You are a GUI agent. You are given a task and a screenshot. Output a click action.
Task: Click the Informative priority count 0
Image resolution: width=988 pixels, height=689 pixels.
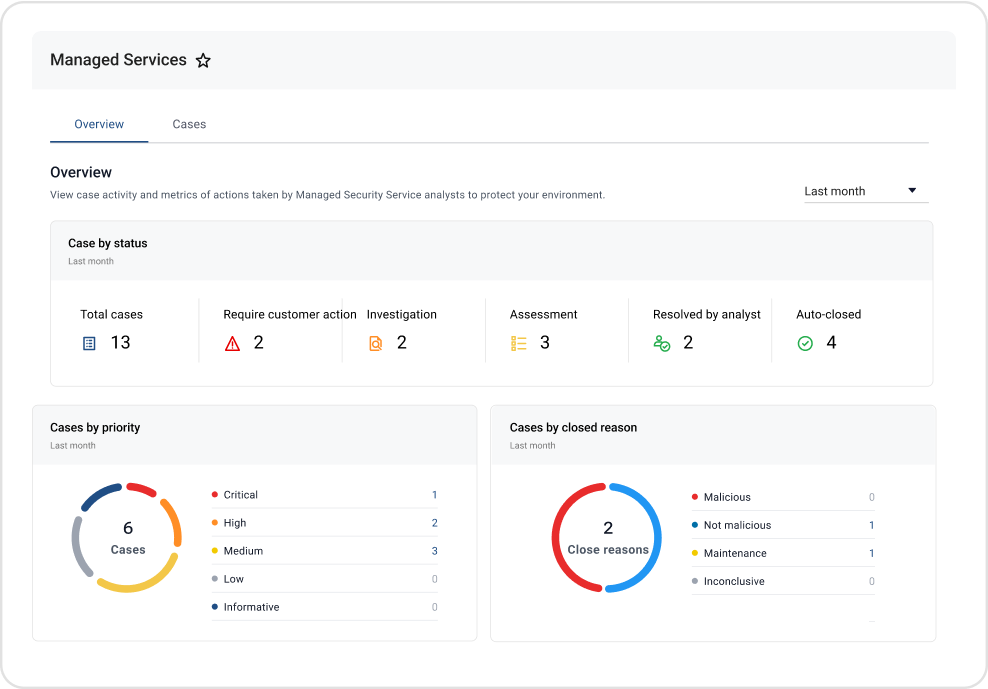point(434,607)
